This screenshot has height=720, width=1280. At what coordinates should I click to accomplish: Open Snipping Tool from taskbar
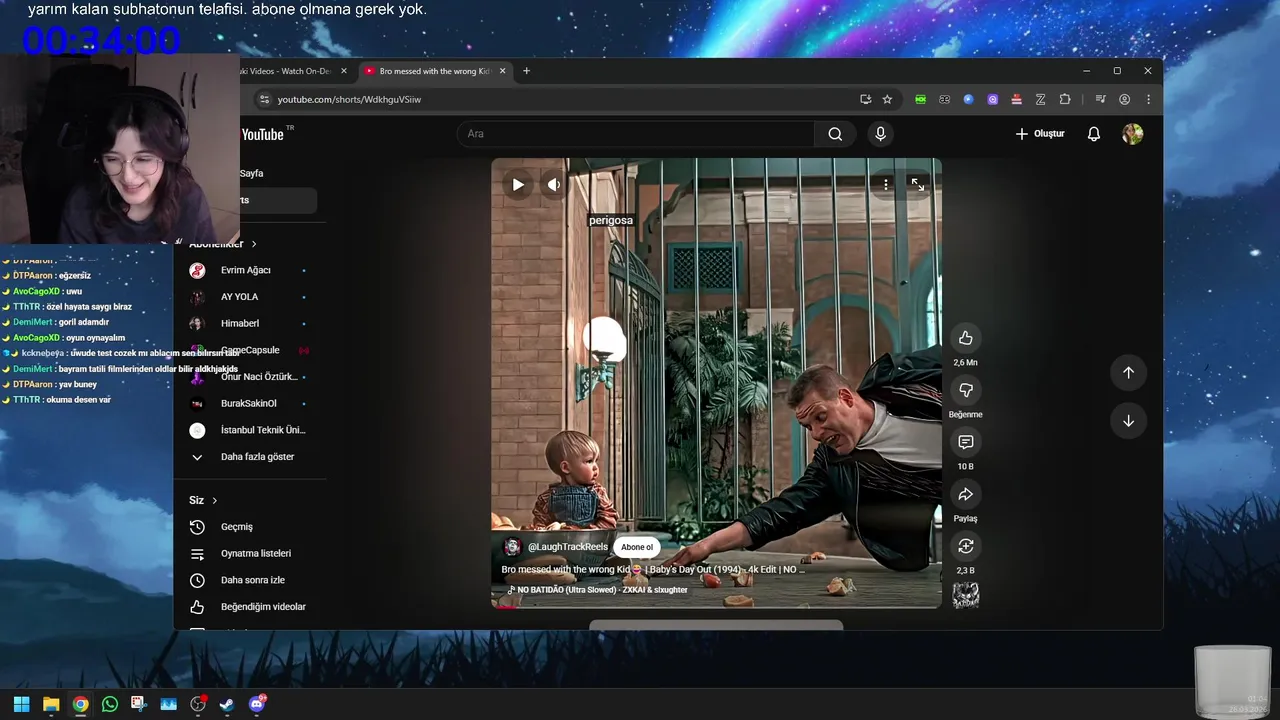(x=138, y=704)
